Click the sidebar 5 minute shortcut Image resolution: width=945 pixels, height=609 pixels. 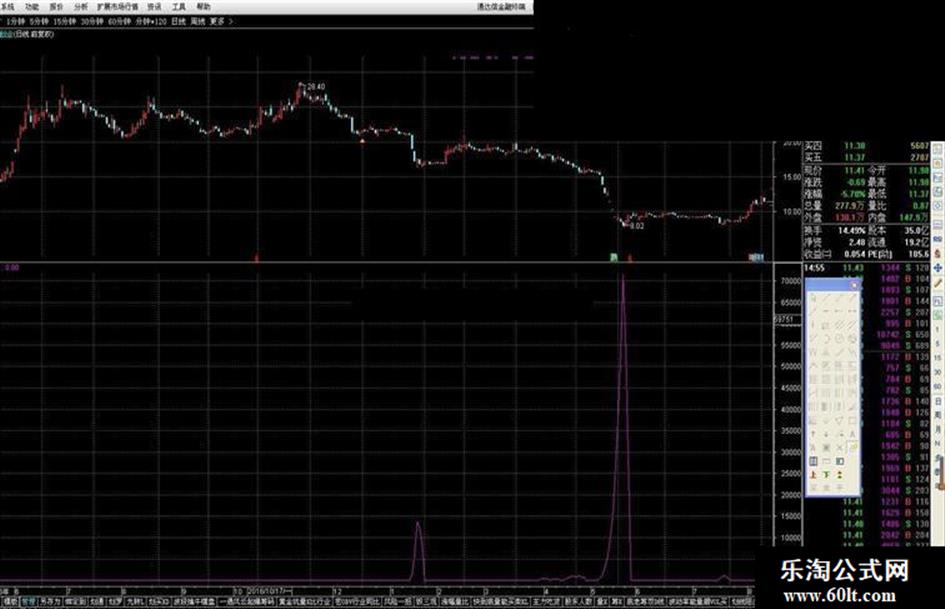[938, 343]
